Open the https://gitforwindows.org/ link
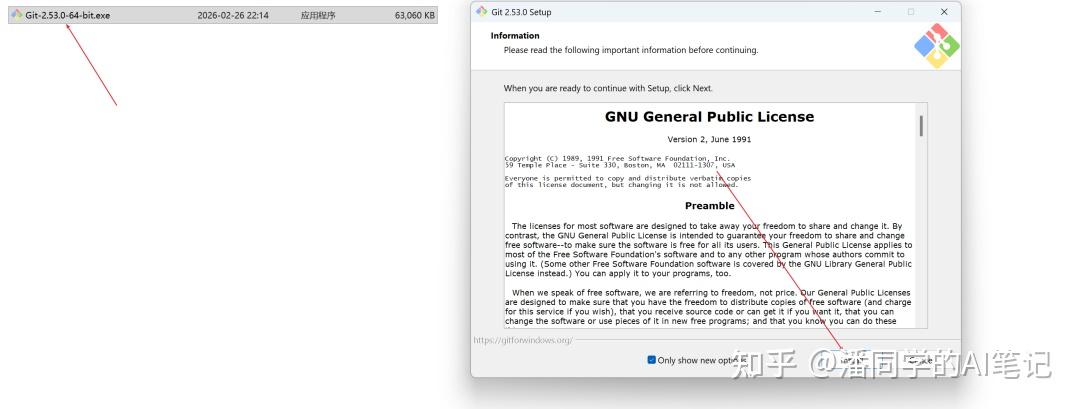 (523, 340)
